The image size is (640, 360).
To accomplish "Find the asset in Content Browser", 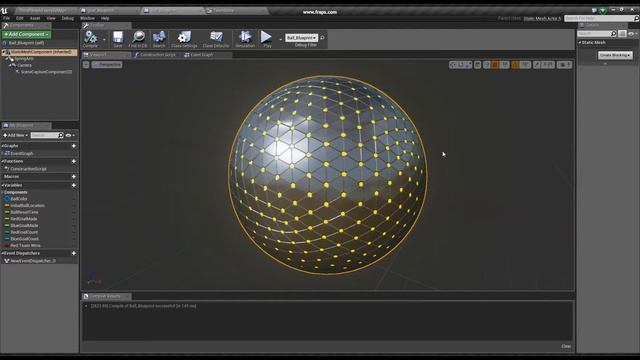I will click(x=138, y=39).
